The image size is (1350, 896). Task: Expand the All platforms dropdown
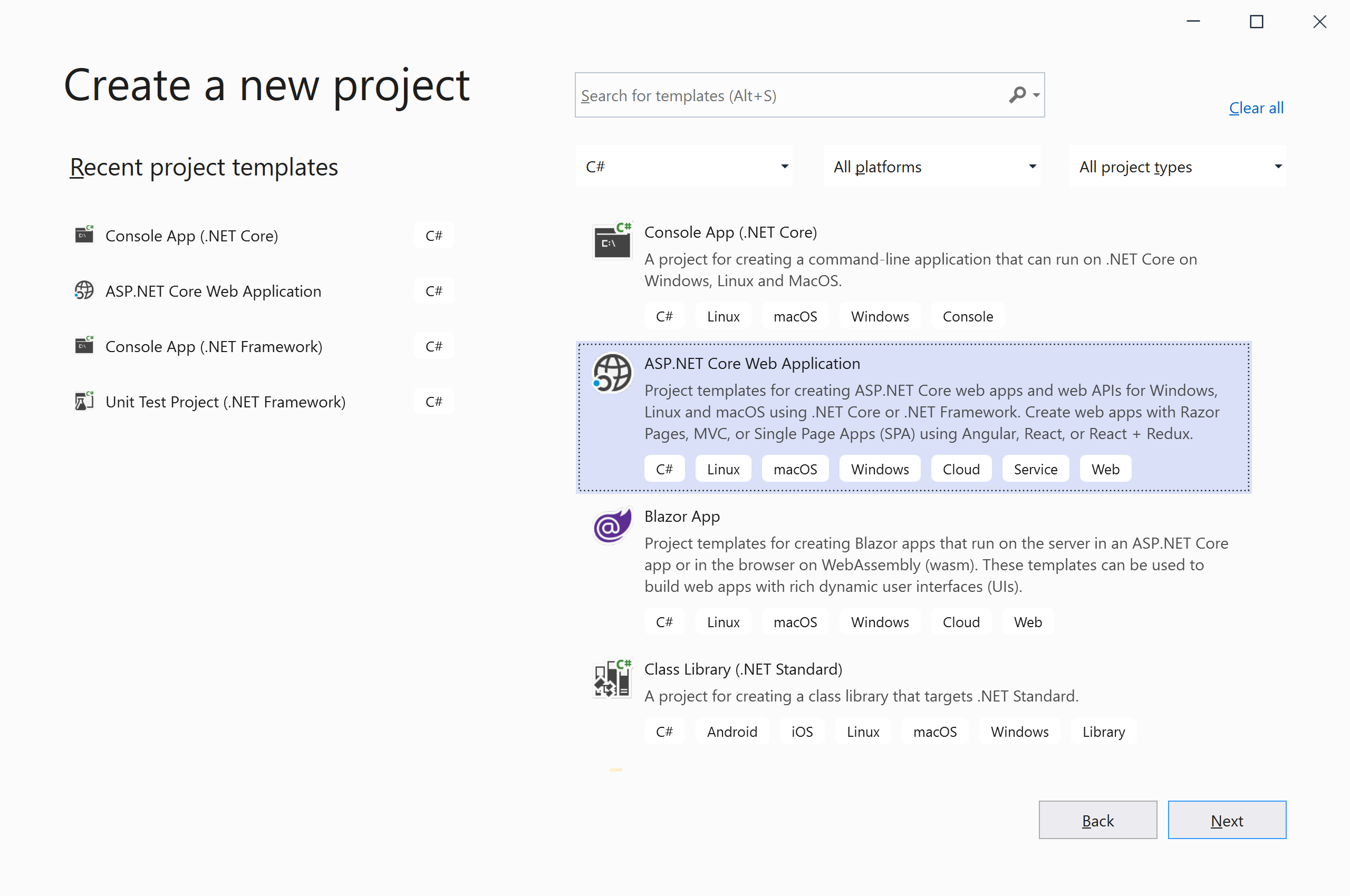[x=931, y=166]
